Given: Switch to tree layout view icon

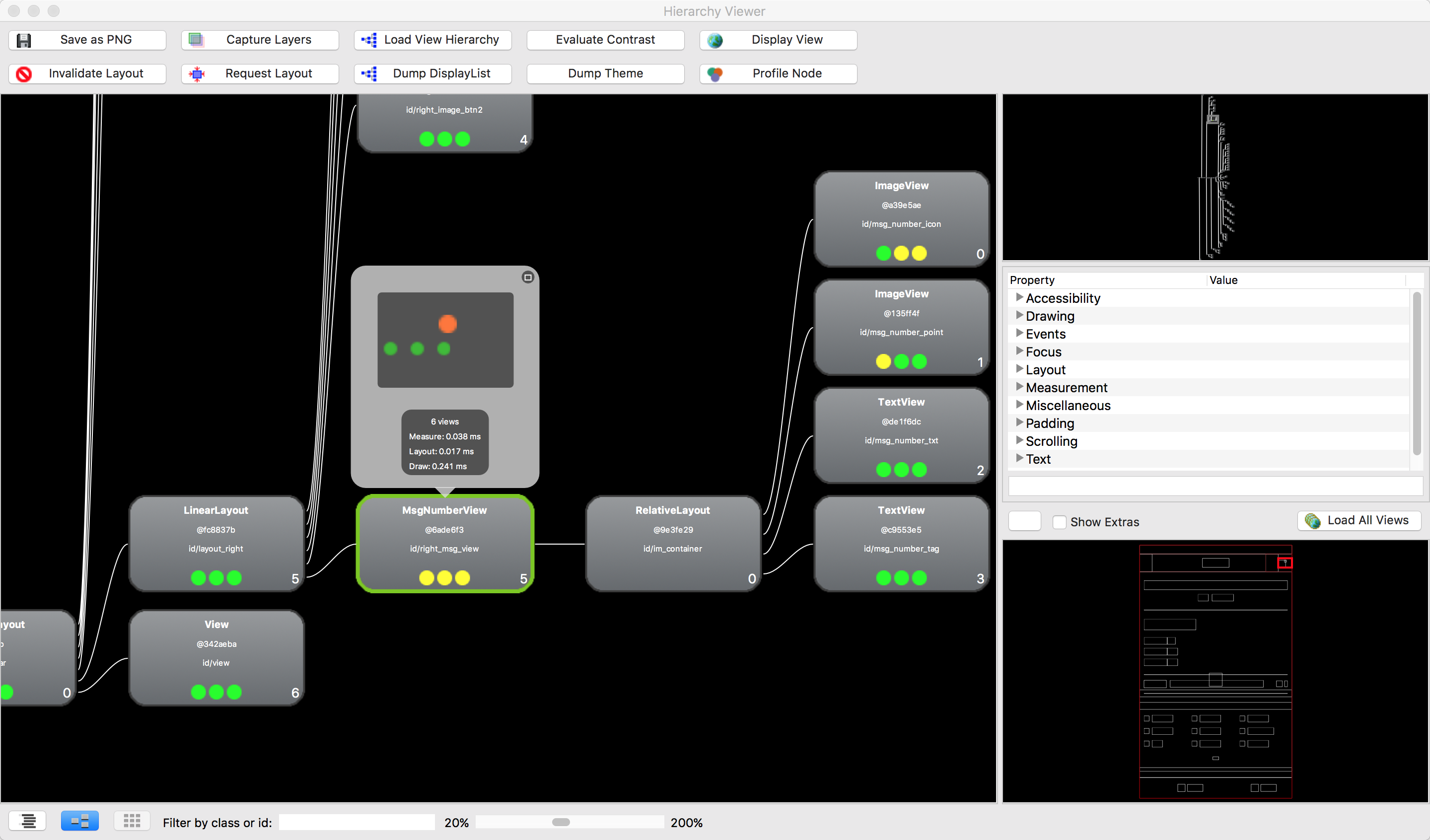Looking at the screenshot, I should click(79, 821).
